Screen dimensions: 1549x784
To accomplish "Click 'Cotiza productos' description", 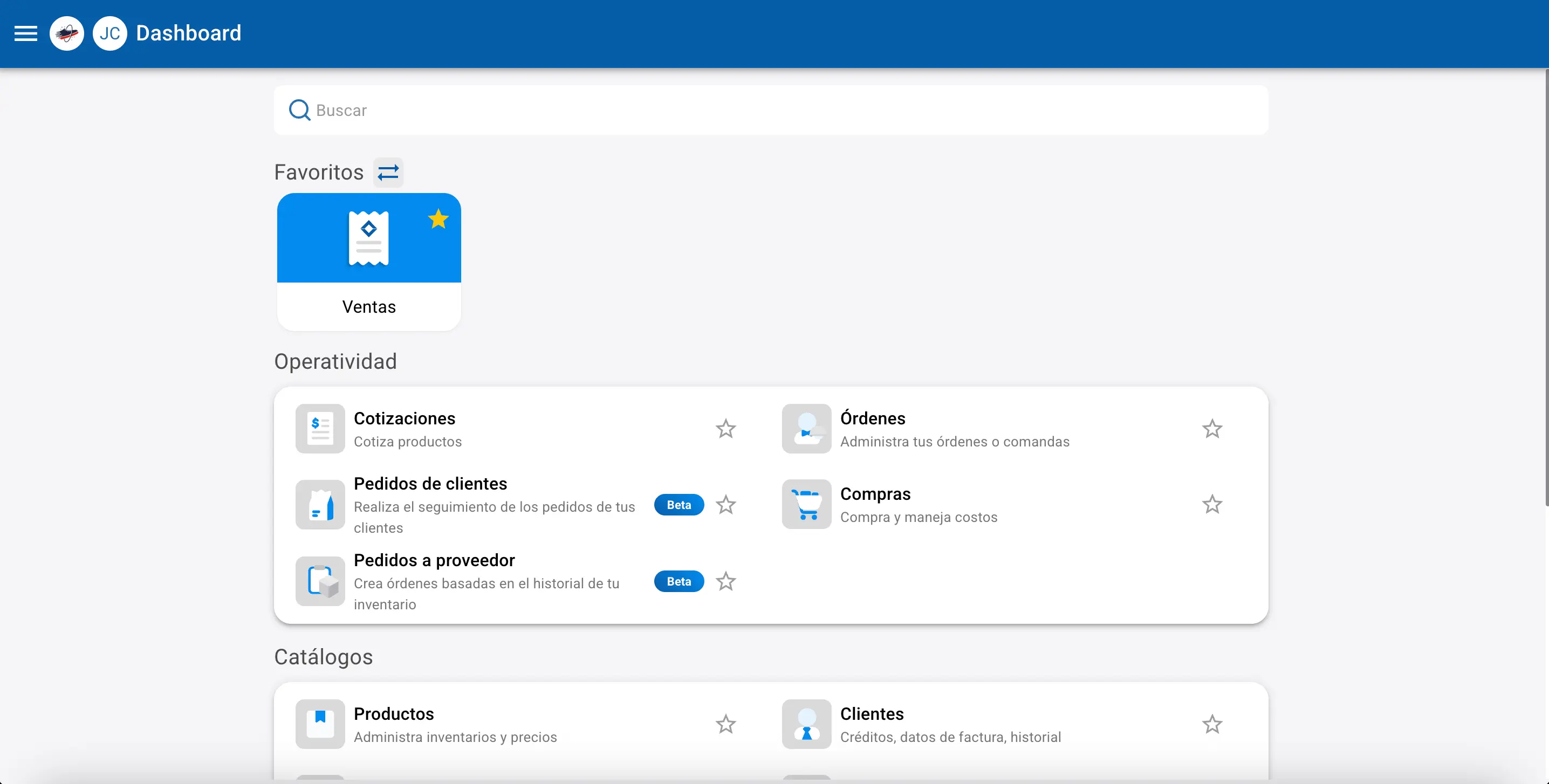I will point(408,442).
